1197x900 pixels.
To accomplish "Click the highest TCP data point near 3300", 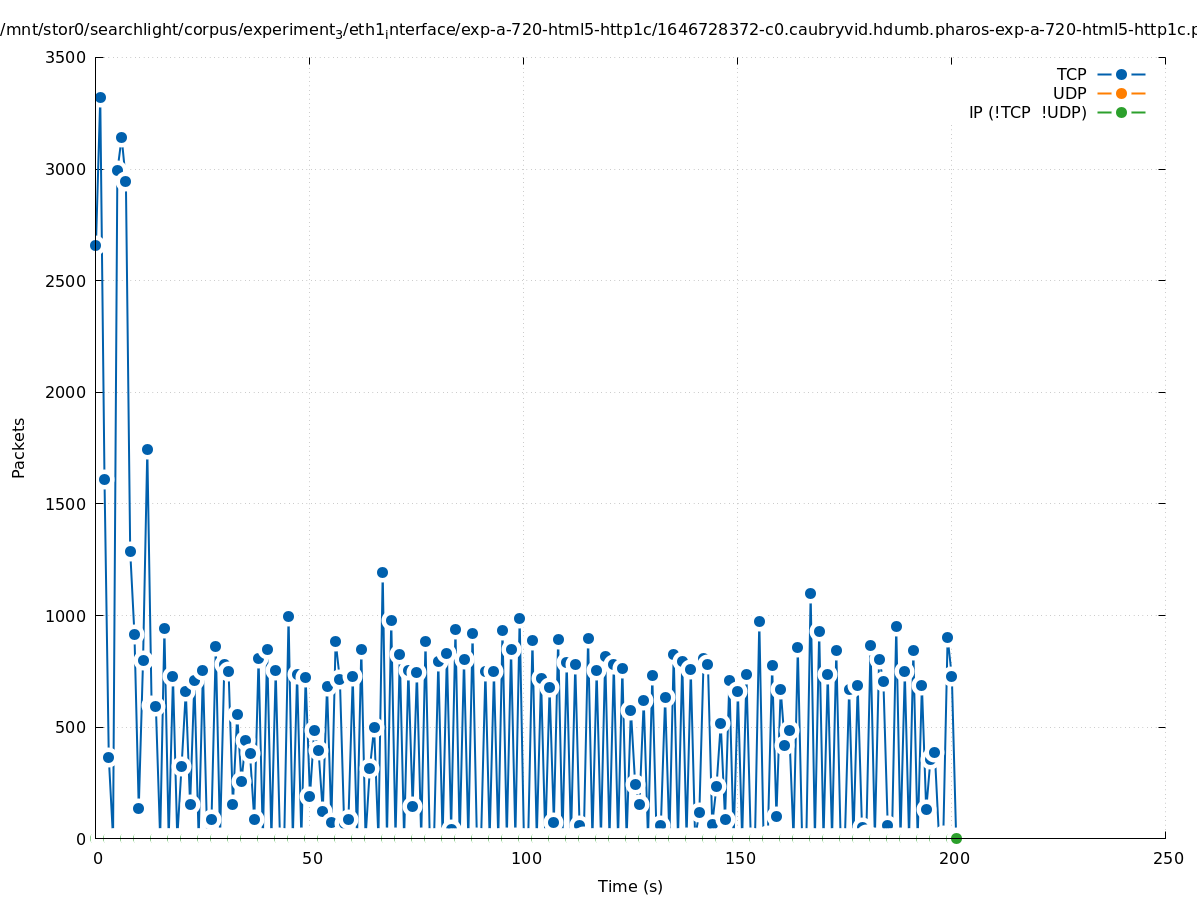I will point(100,97).
